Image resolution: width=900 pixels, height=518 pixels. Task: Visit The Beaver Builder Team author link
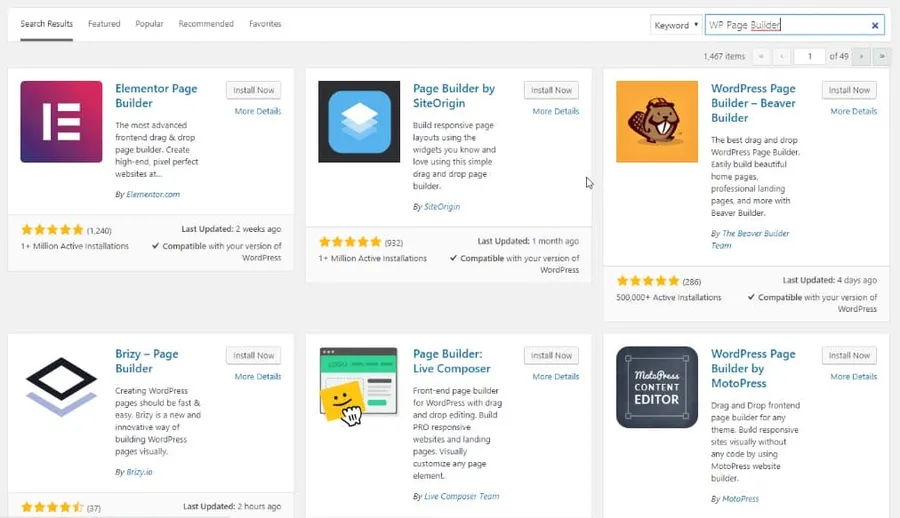750,239
